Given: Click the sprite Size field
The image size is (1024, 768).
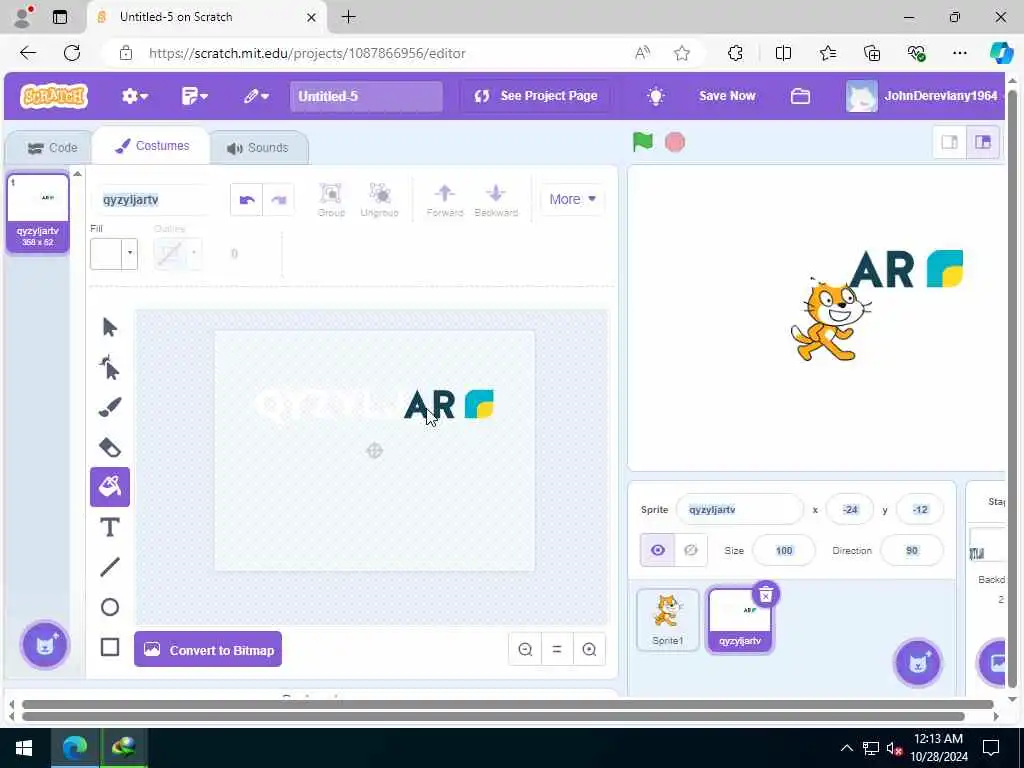Looking at the screenshot, I should point(784,551).
